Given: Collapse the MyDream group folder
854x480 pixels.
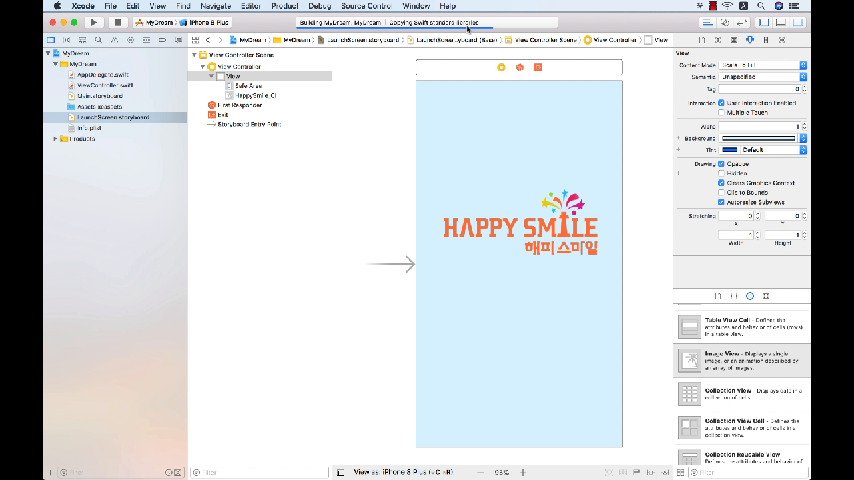Looking at the screenshot, I should click(x=56, y=64).
